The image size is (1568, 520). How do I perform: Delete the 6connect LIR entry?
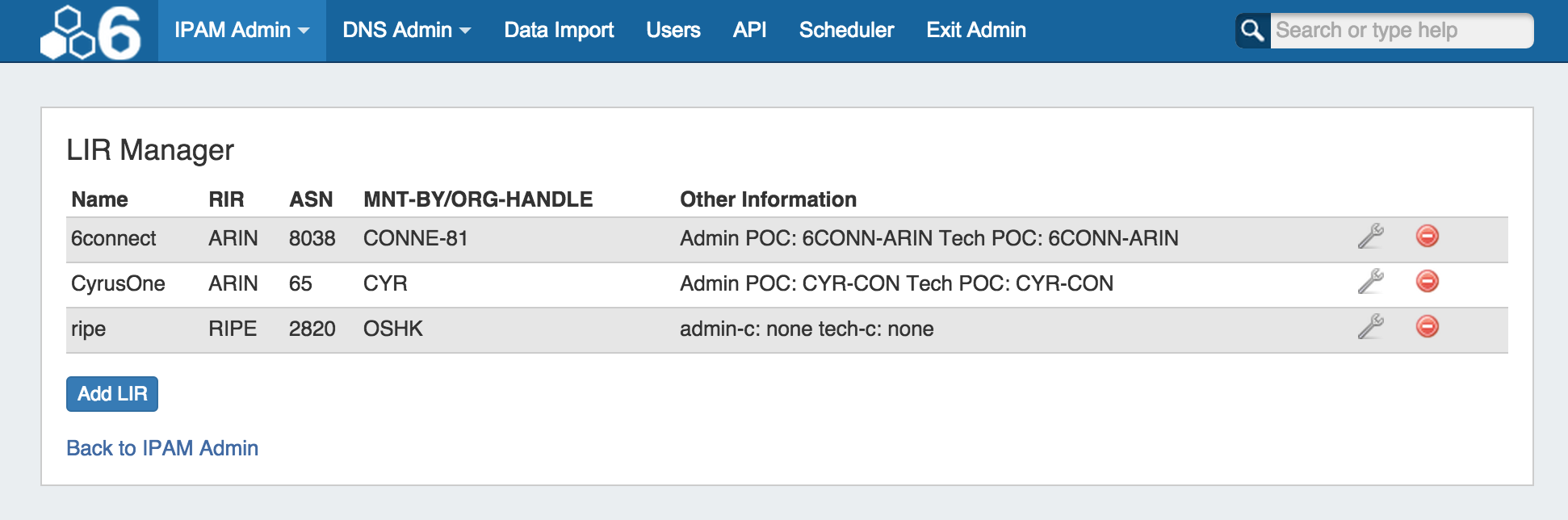pyautogui.click(x=1427, y=236)
